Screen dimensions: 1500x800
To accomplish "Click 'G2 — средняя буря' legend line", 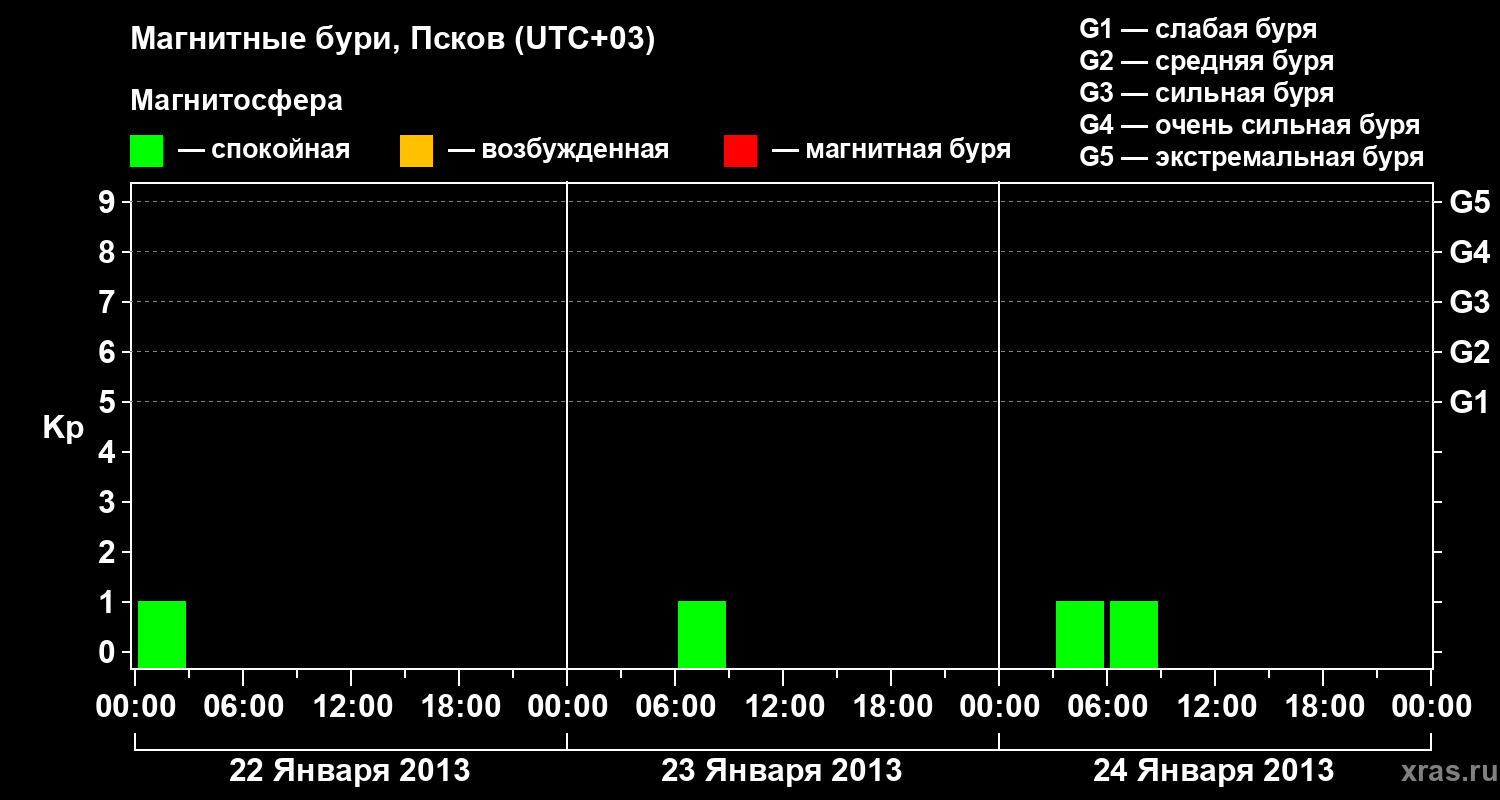I will pos(1206,61).
